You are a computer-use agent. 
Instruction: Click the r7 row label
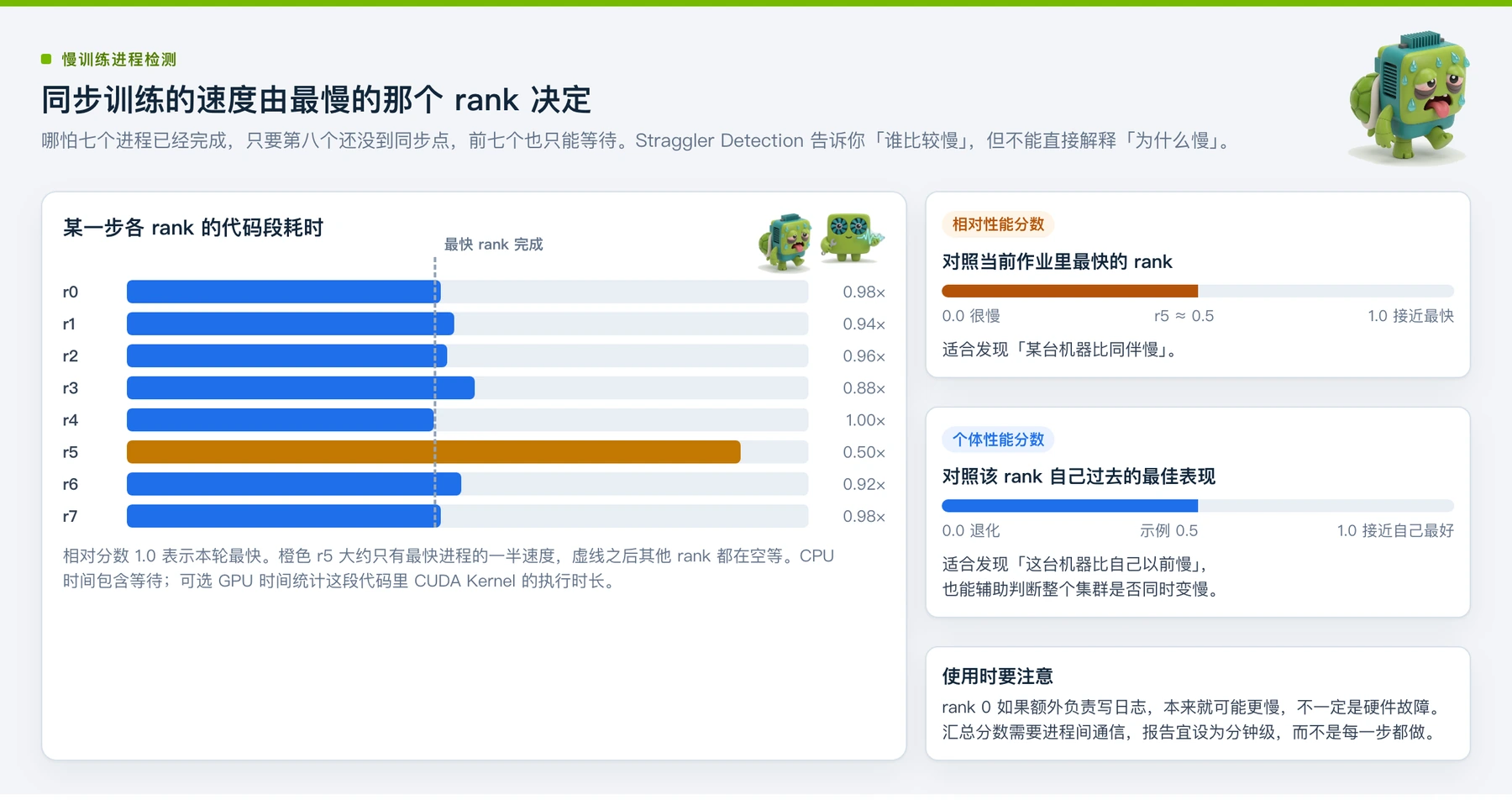(x=71, y=516)
